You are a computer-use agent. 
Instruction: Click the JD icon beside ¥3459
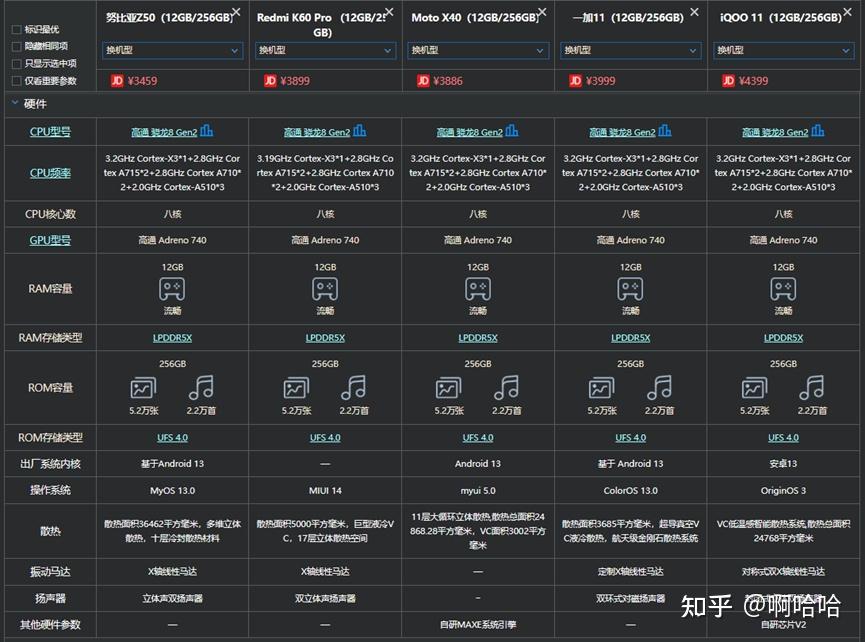[117, 81]
